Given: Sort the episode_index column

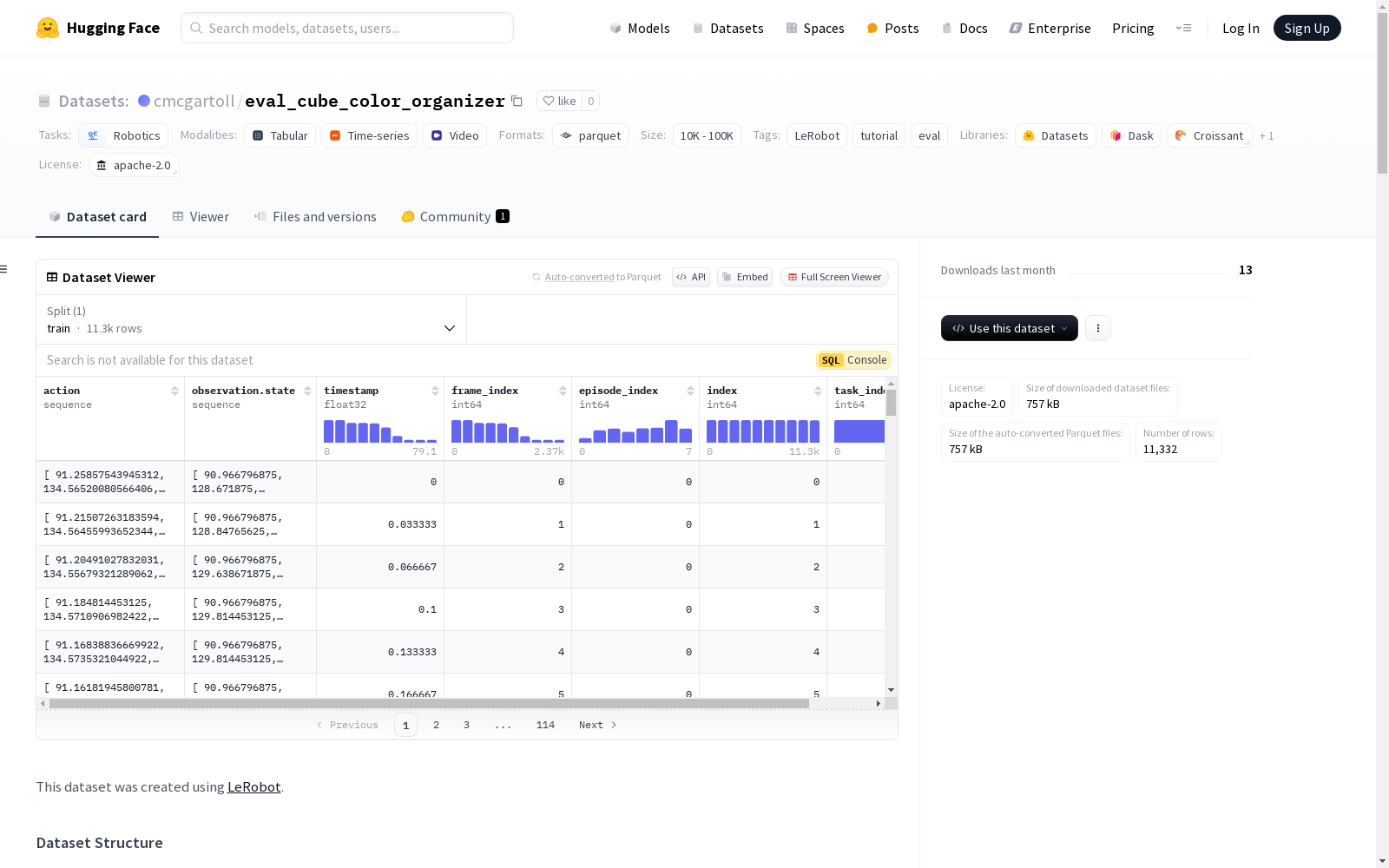Looking at the screenshot, I should (x=690, y=391).
